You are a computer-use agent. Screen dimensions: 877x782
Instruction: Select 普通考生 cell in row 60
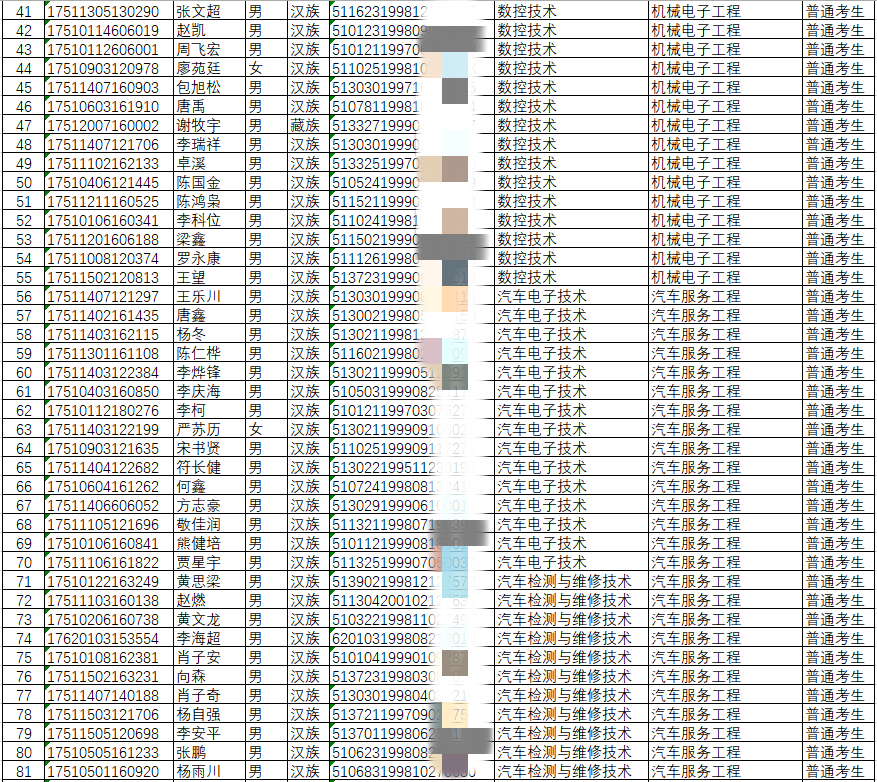[x=835, y=372]
